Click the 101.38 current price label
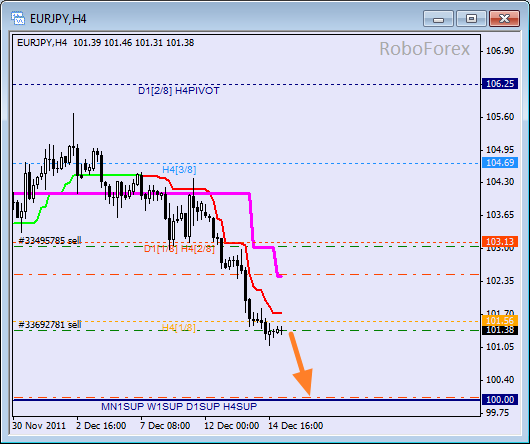Viewport: 530px width, 444px height. tap(500, 330)
